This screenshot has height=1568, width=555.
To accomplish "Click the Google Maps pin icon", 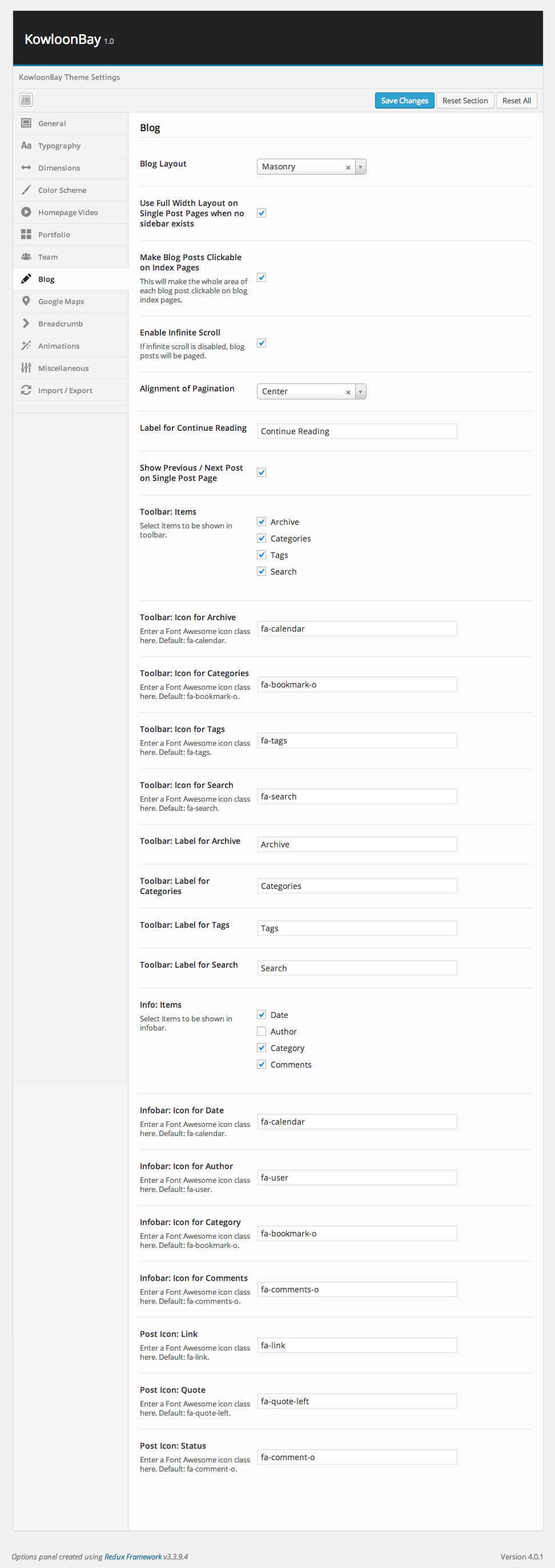I will pyautogui.click(x=26, y=301).
